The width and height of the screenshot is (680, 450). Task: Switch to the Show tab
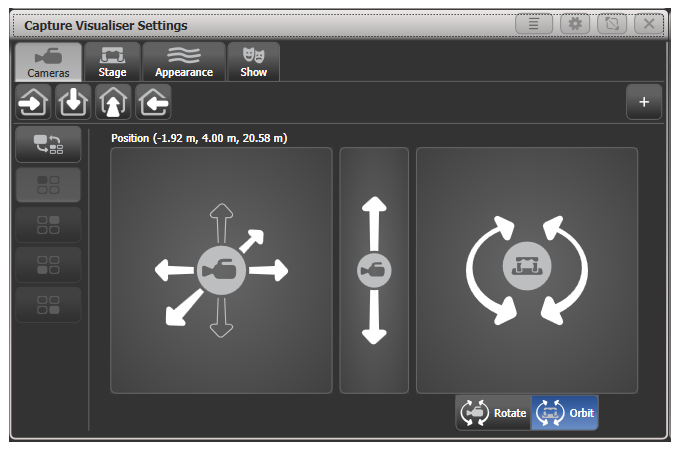(x=254, y=62)
